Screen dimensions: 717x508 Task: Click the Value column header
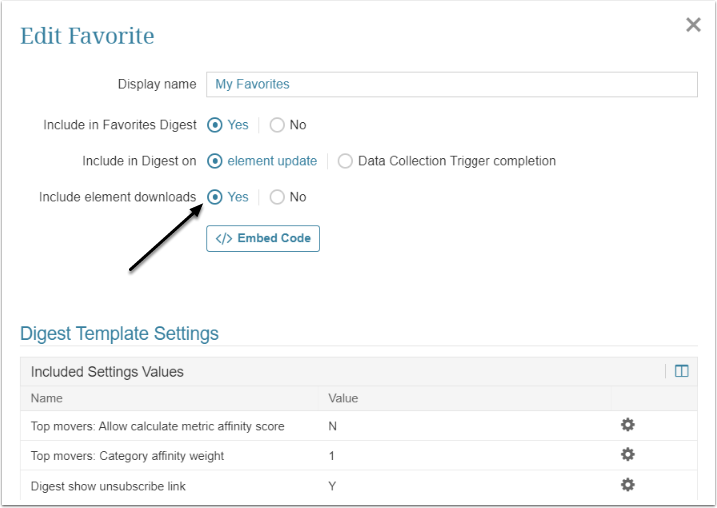pos(343,398)
